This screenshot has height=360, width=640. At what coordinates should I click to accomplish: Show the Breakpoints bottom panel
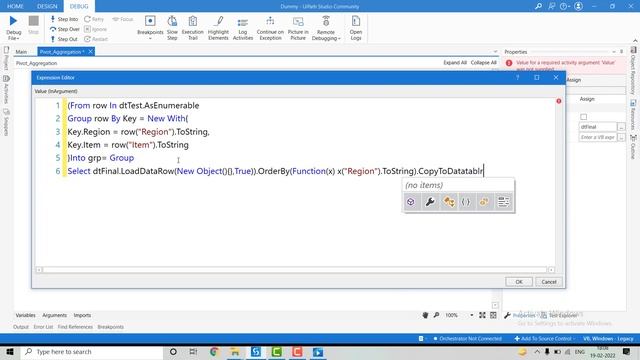tap(111, 327)
